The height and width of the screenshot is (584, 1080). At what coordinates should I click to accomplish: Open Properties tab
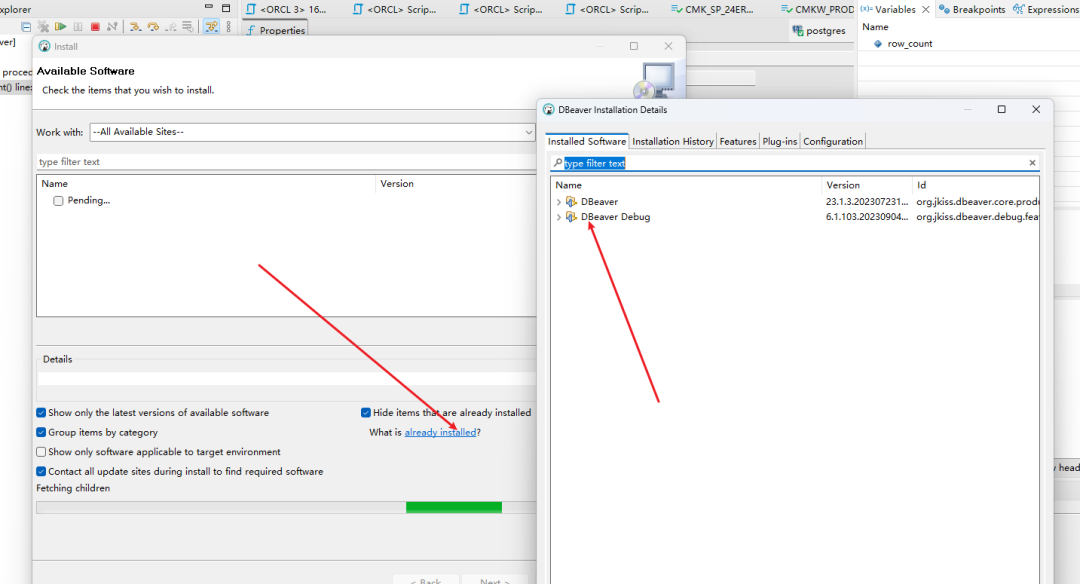click(x=276, y=30)
